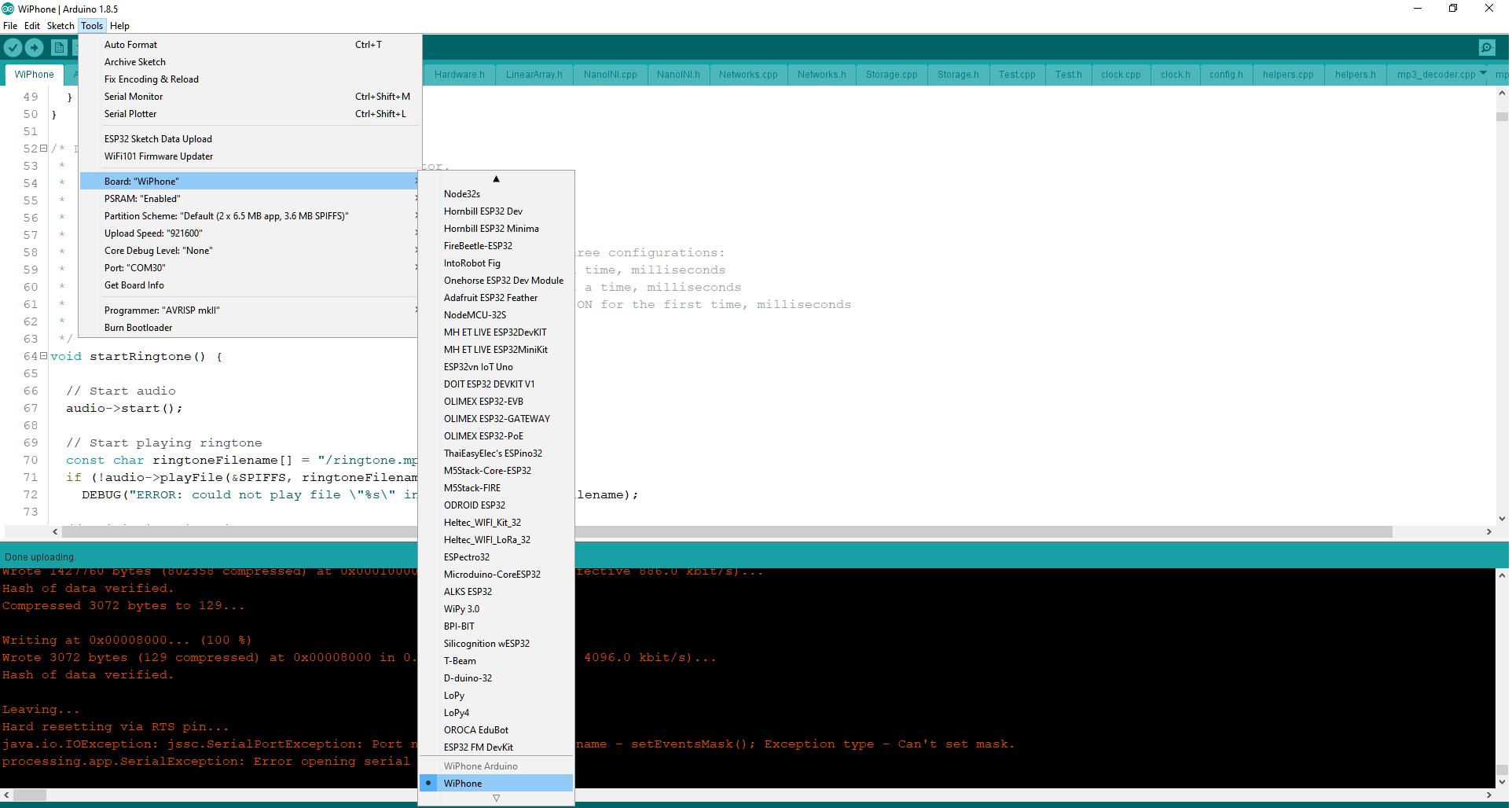Click the Arduino logo in the title bar
The height and width of the screenshot is (808, 1512).
pyautogui.click(x=7, y=9)
